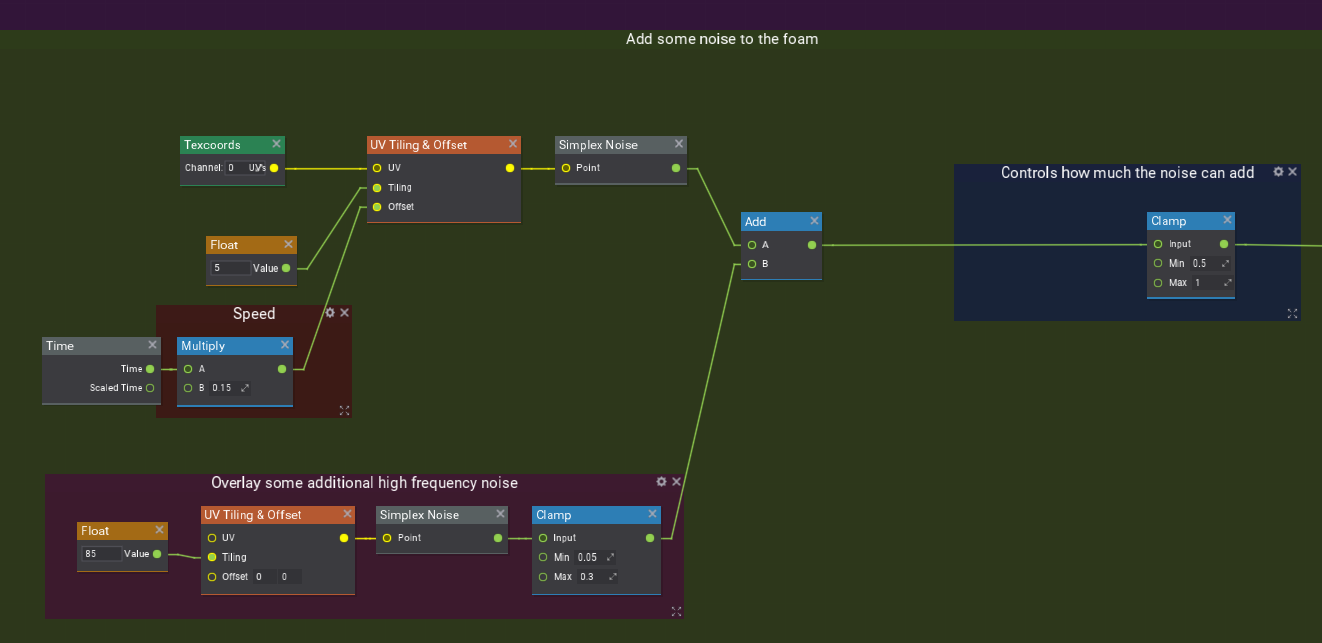
Task: Remove the Add node with its X
Action: [814, 221]
